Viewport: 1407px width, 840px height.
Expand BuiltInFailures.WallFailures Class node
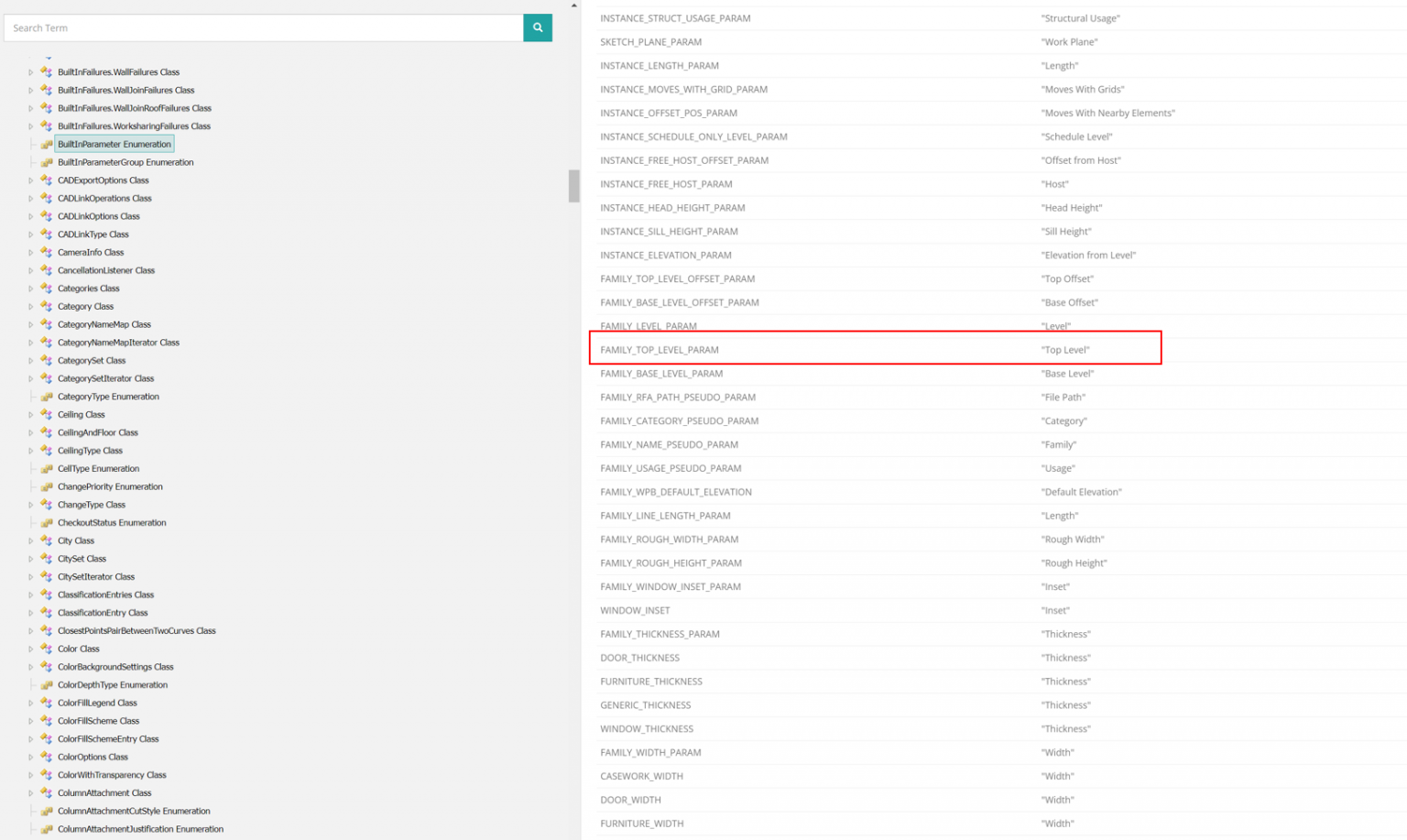30,72
